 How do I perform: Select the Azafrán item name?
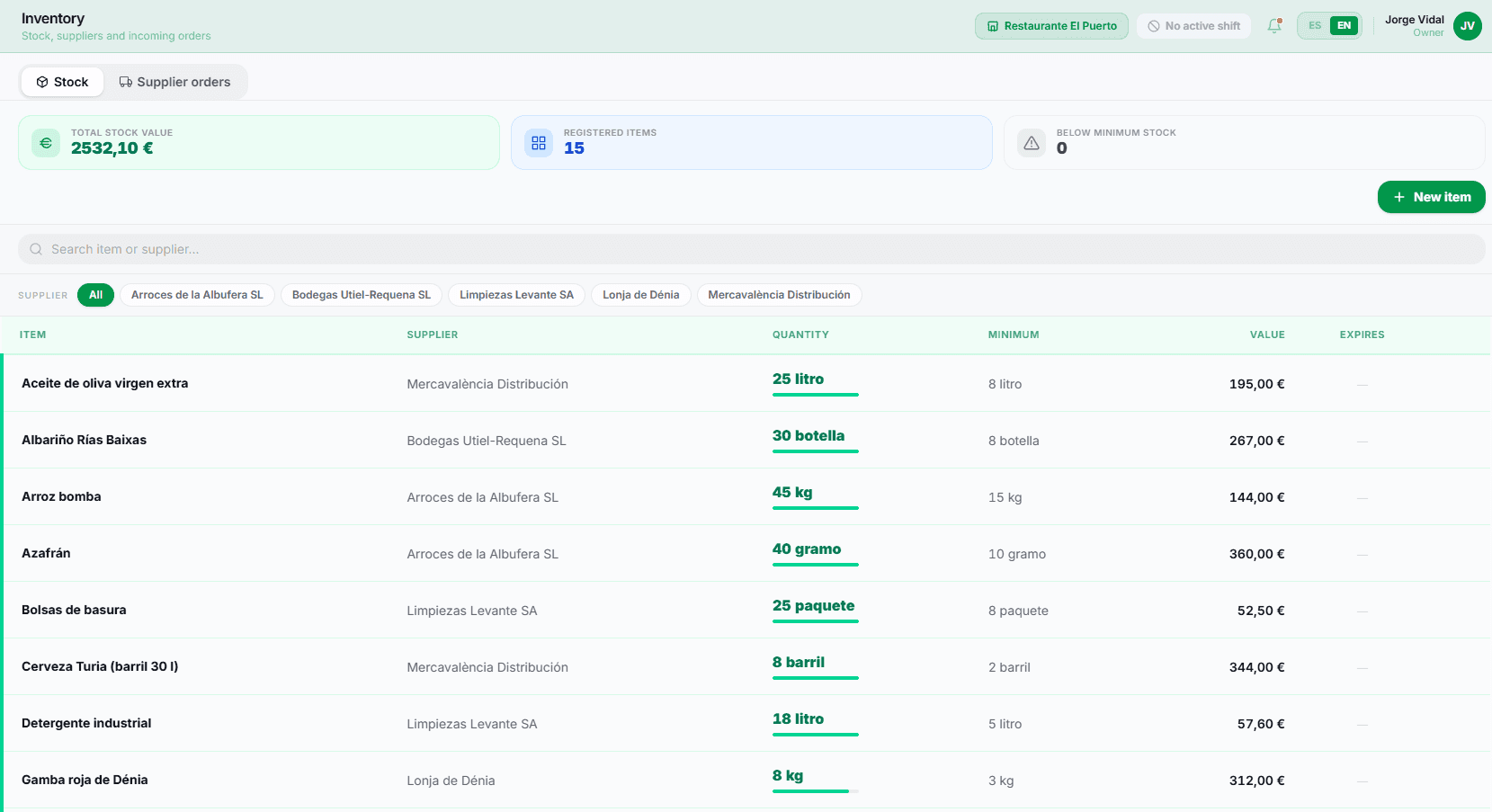[46, 553]
